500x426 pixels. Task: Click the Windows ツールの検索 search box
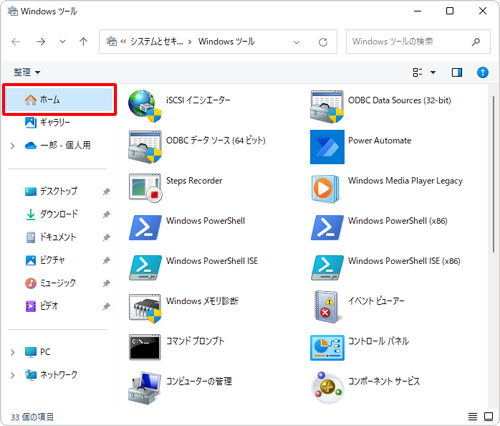point(418,42)
